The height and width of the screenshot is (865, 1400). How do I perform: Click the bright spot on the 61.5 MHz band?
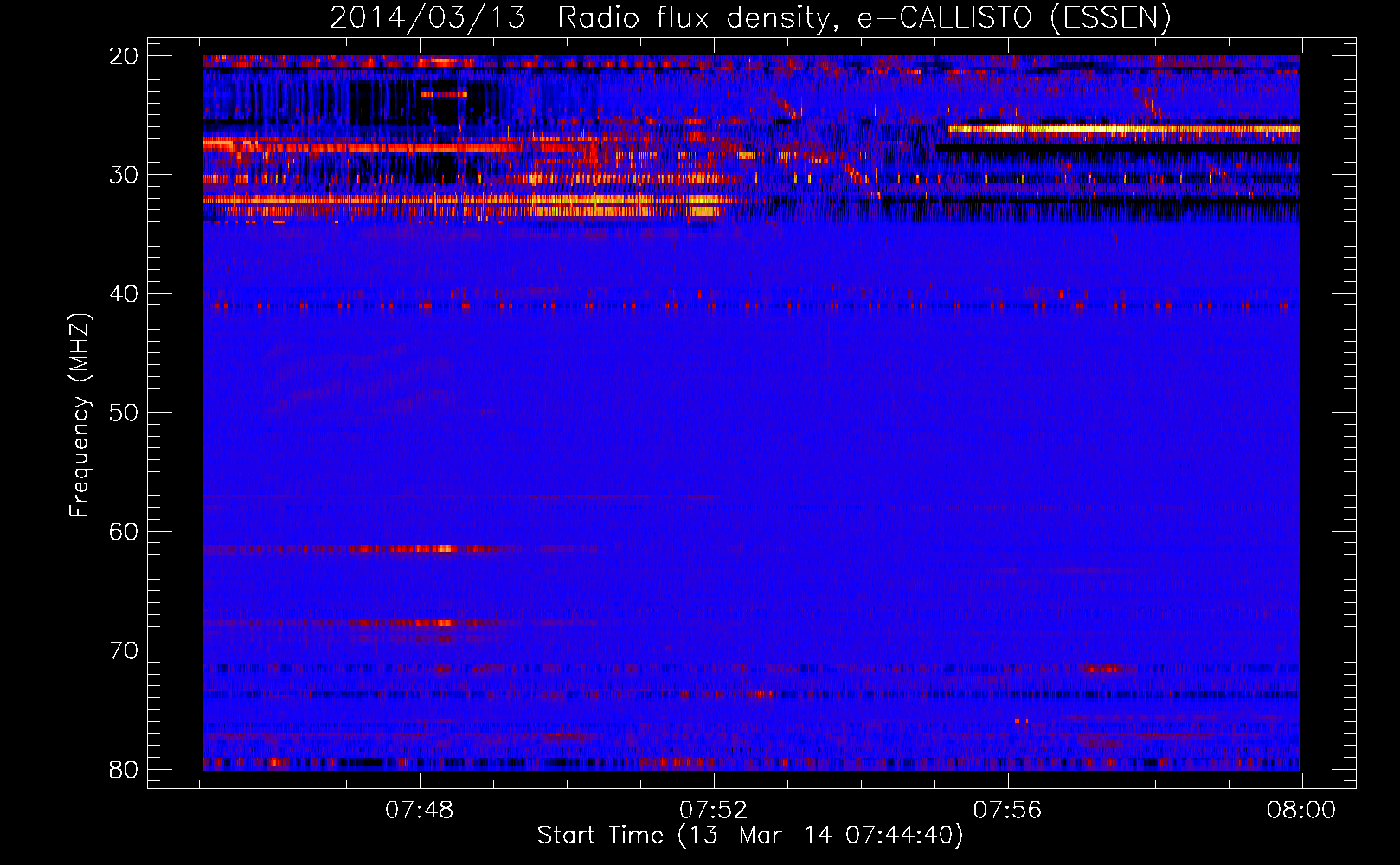pos(445,548)
